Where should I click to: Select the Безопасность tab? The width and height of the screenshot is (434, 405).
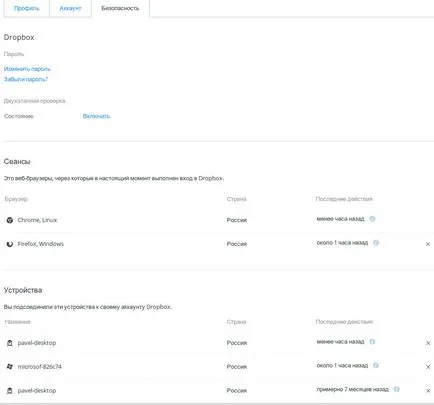point(120,8)
